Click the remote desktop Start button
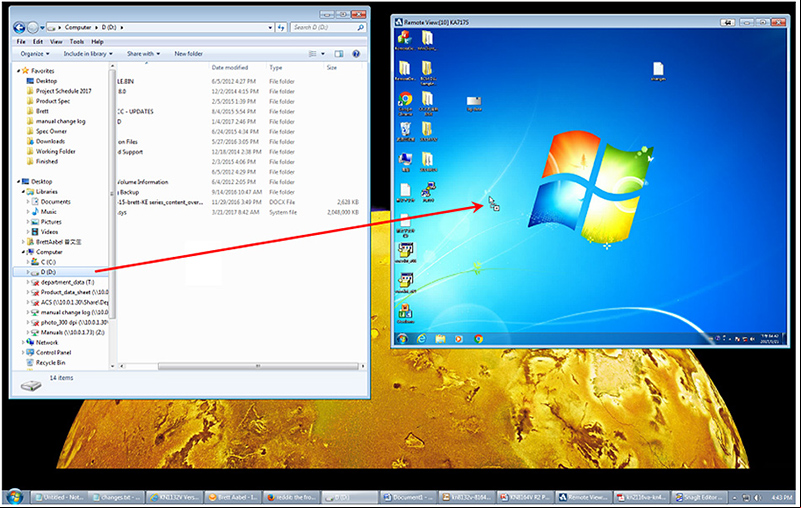Viewport: 801px width, 508px height. [x=402, y=339]
